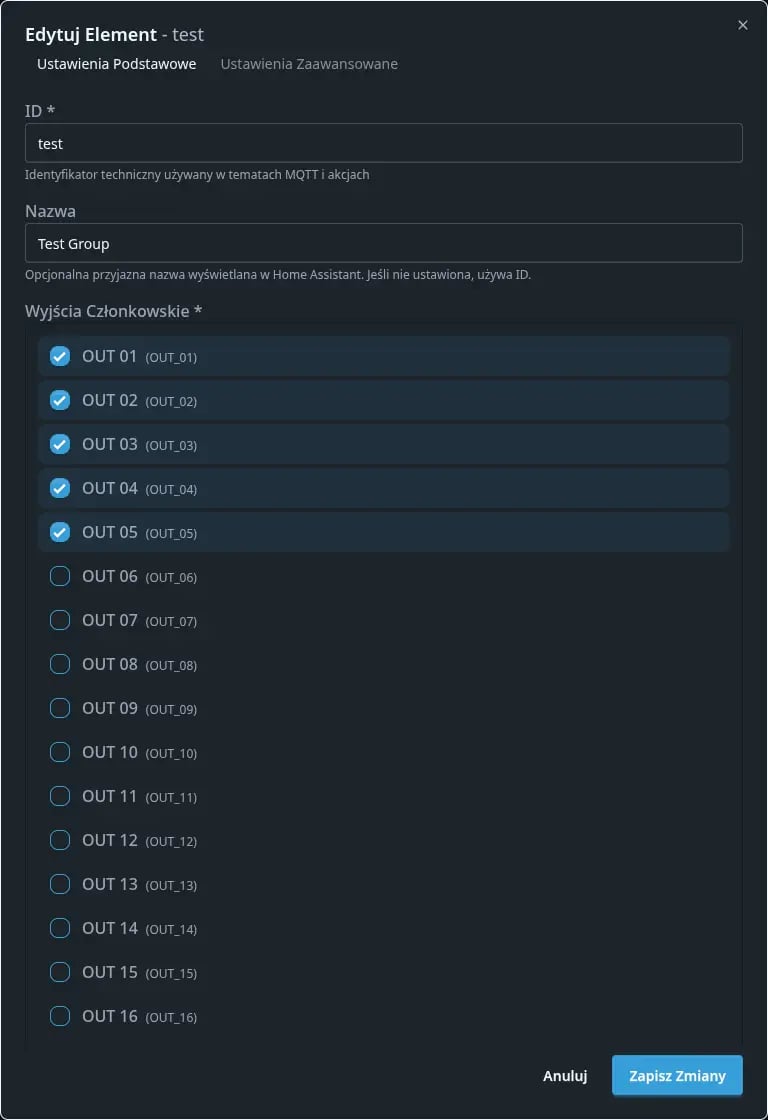Add OUT 11 to member outputs
768x1120 pixels.
point(59,796)
